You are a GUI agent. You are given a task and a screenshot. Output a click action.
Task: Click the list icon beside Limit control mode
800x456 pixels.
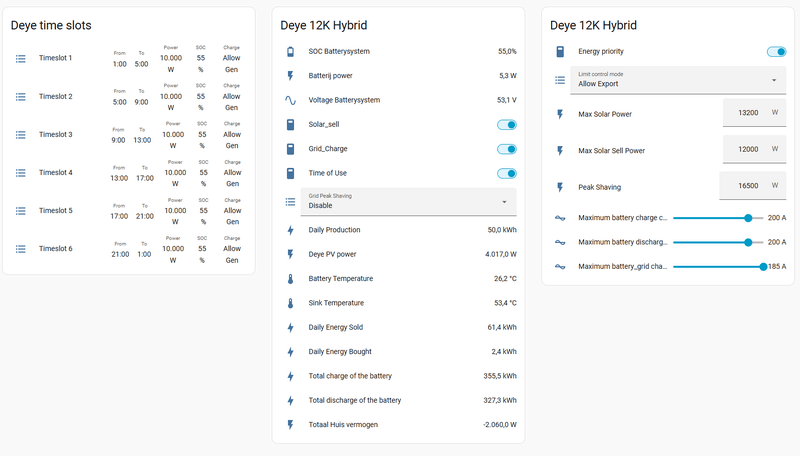(x=560, y=80)
